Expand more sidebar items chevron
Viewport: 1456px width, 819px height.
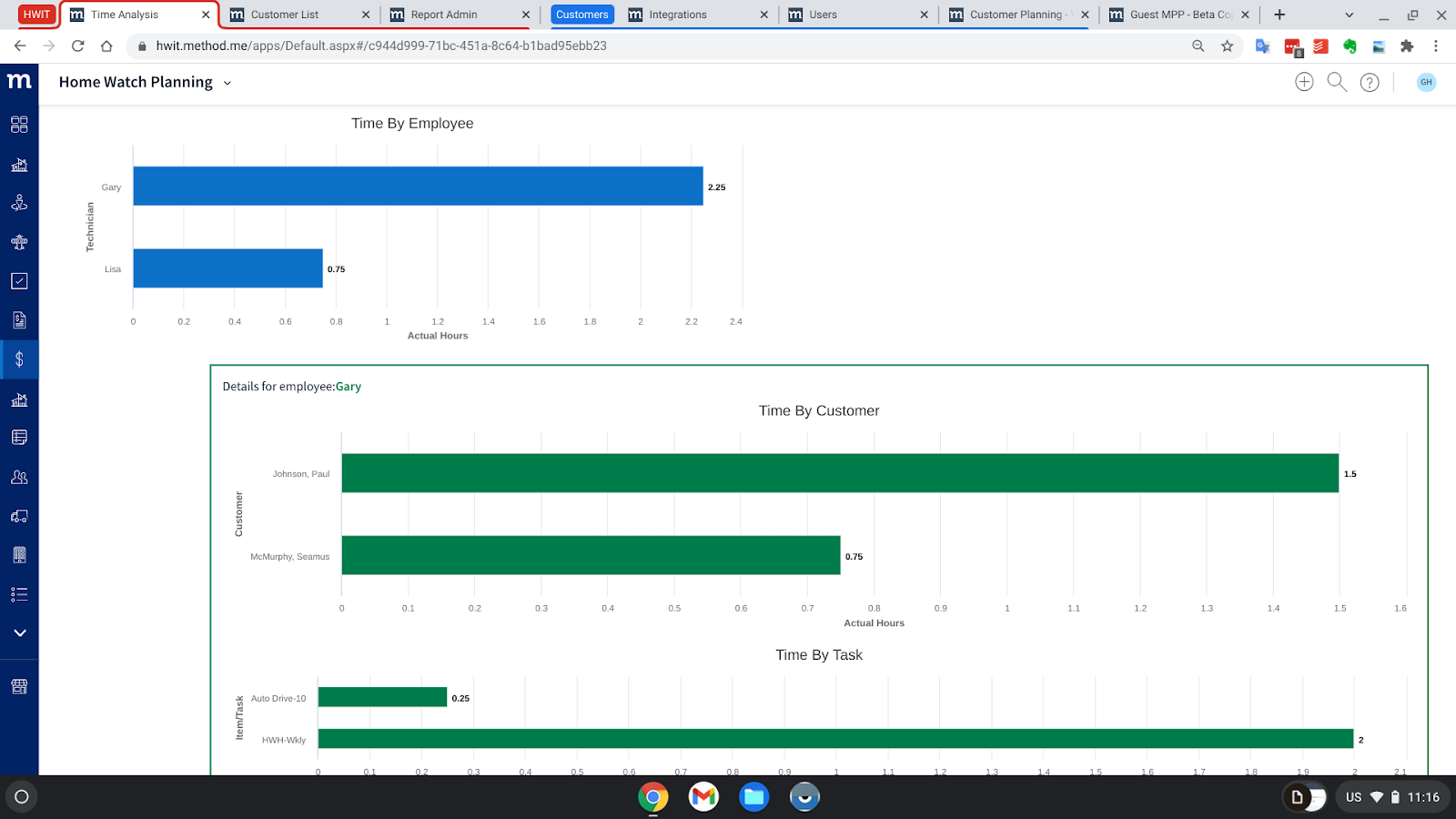19,632
